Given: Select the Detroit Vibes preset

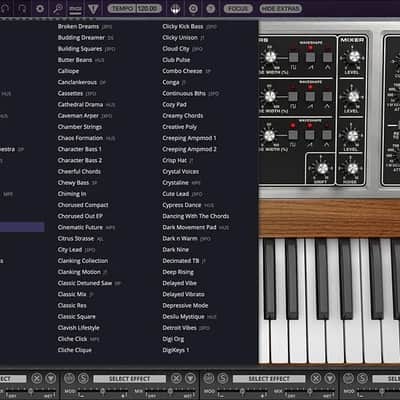Looking at the screenshot, I should click(x=179, y=328).
